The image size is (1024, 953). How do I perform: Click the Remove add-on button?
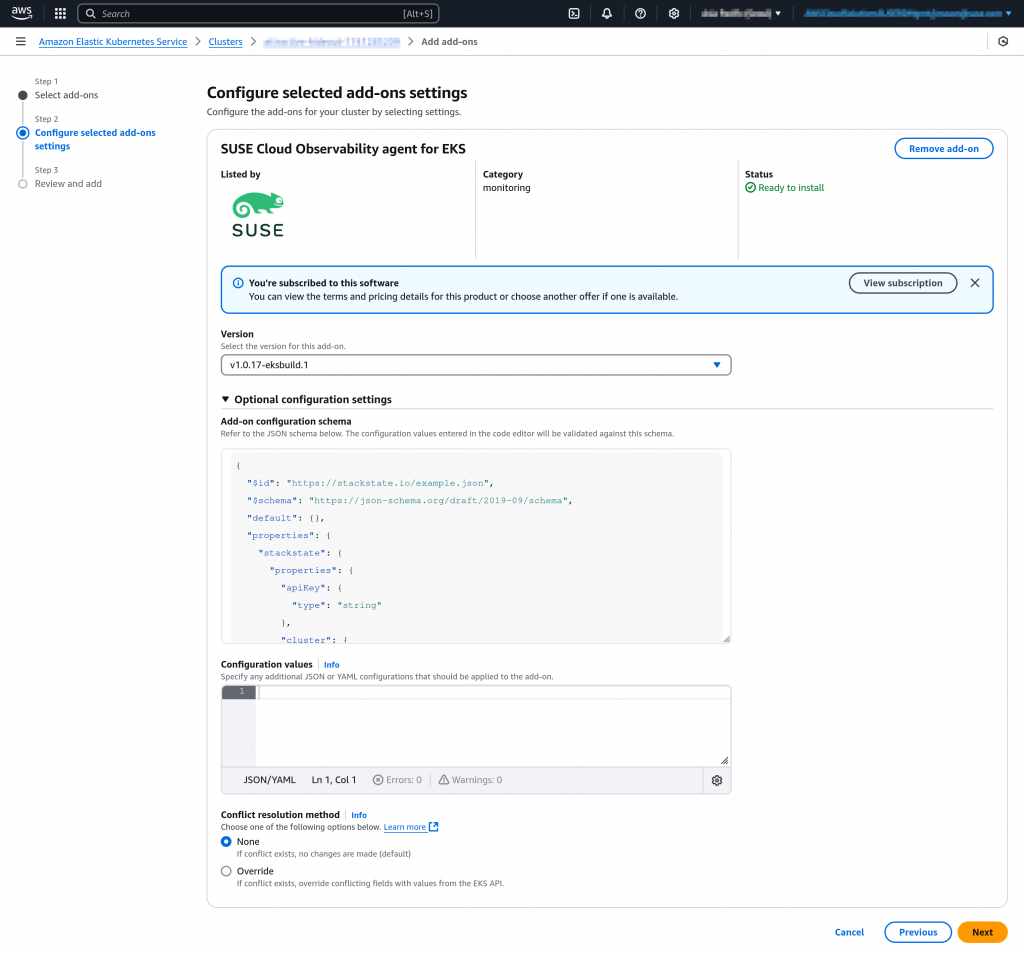tap(943, 149)
